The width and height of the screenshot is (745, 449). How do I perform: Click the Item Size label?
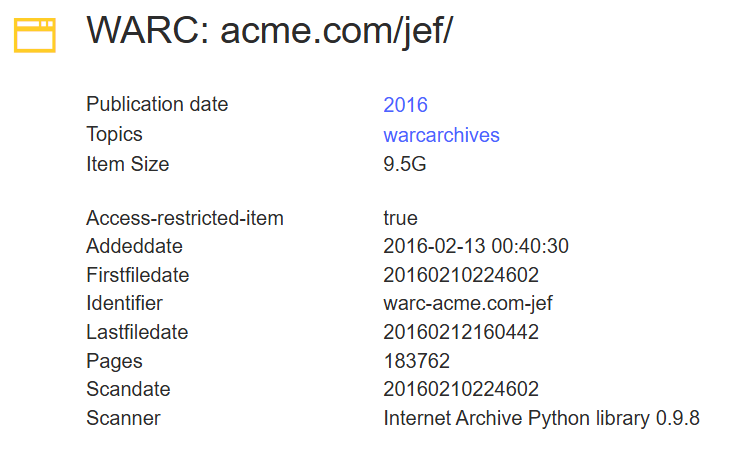[127, 164]
